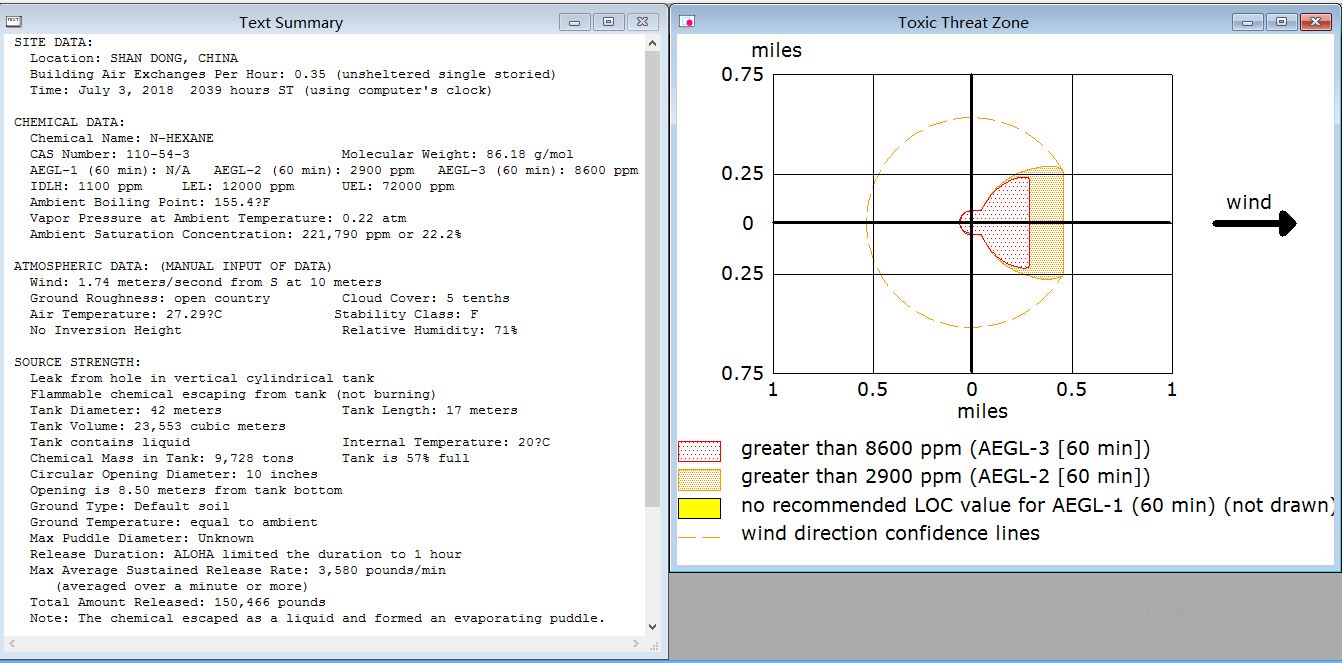Close the Text Summary window

pos(644,21)
